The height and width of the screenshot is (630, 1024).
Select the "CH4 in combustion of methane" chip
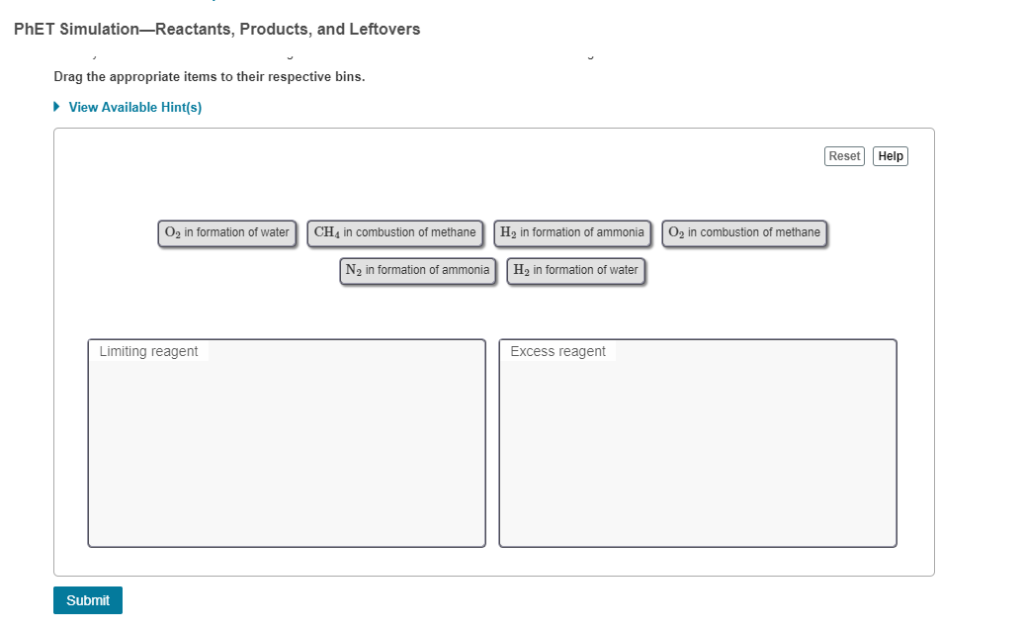pyautogui.click(x=396, y=232)
